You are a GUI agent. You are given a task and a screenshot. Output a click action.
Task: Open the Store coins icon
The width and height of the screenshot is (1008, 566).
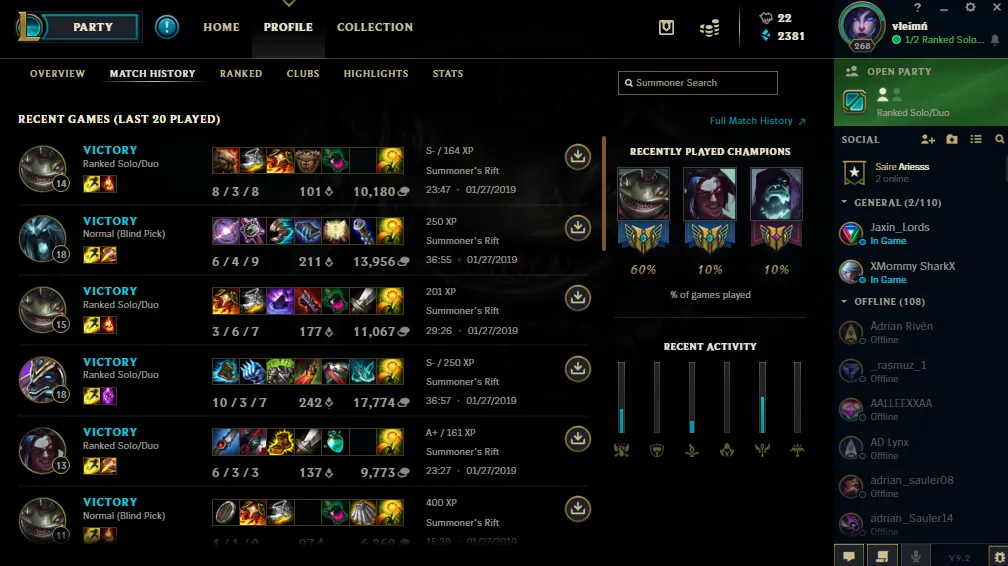point(709,28)
